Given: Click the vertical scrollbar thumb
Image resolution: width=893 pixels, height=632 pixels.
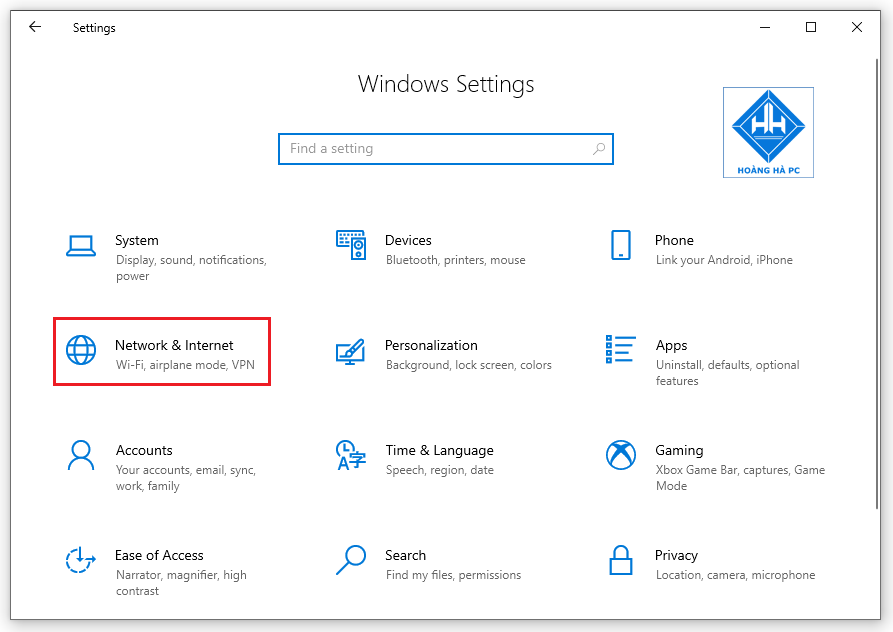Looking at the screenshot, I should (877, 283).
